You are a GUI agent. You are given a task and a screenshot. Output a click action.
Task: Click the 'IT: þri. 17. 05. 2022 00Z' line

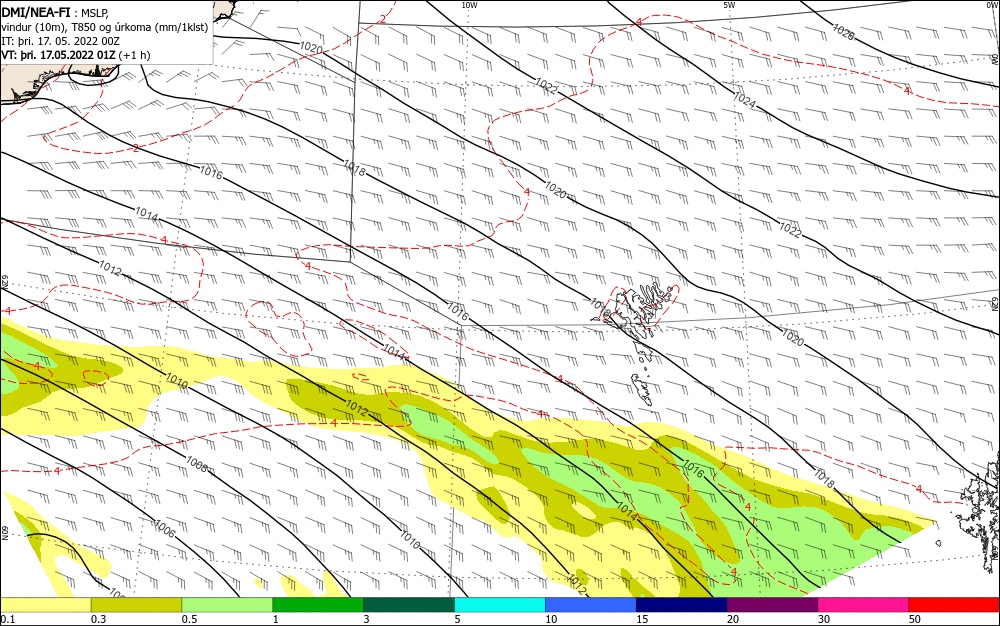[x=61, y=41]
